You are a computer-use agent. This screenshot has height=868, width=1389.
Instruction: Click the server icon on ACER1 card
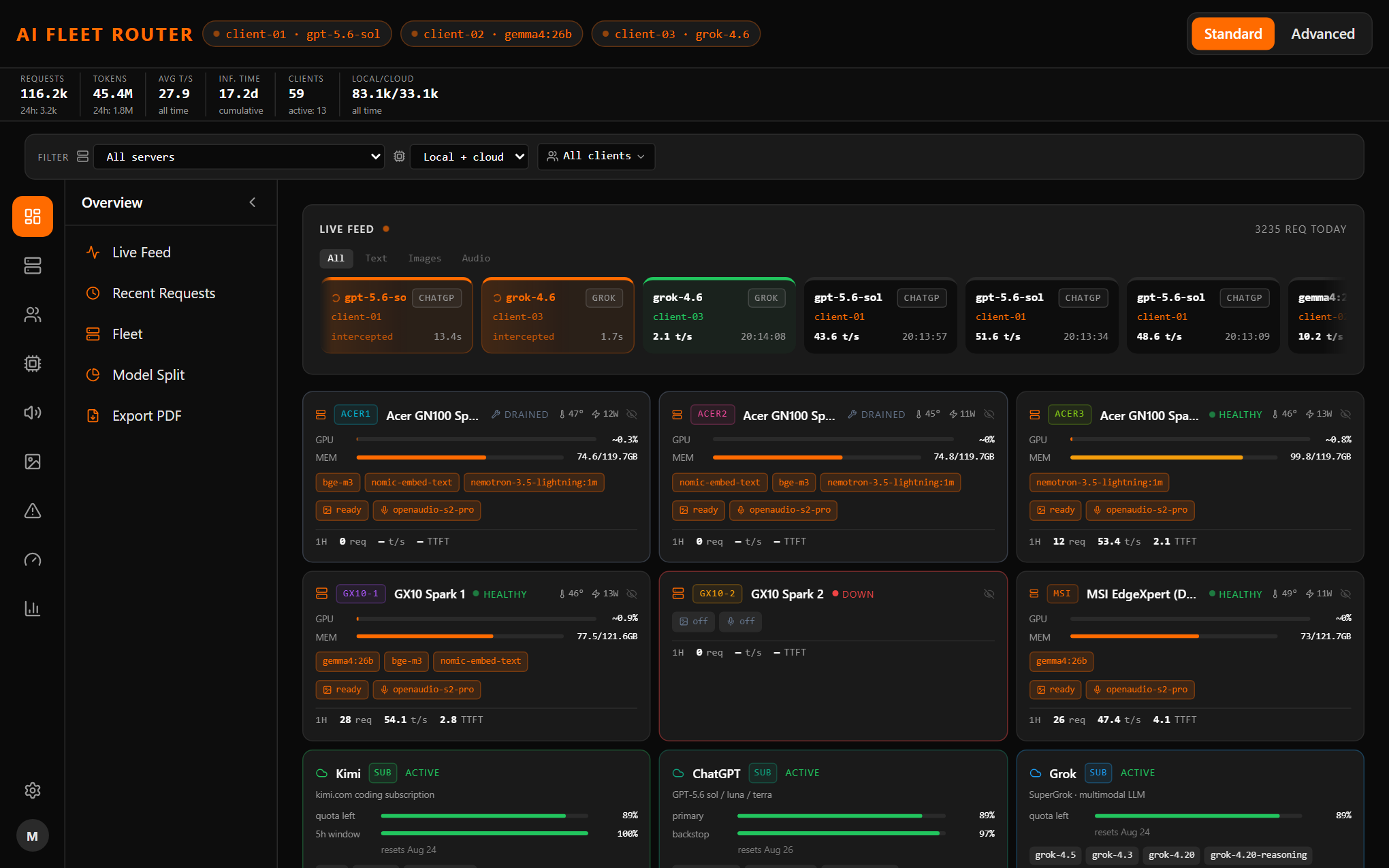(321, 415)
